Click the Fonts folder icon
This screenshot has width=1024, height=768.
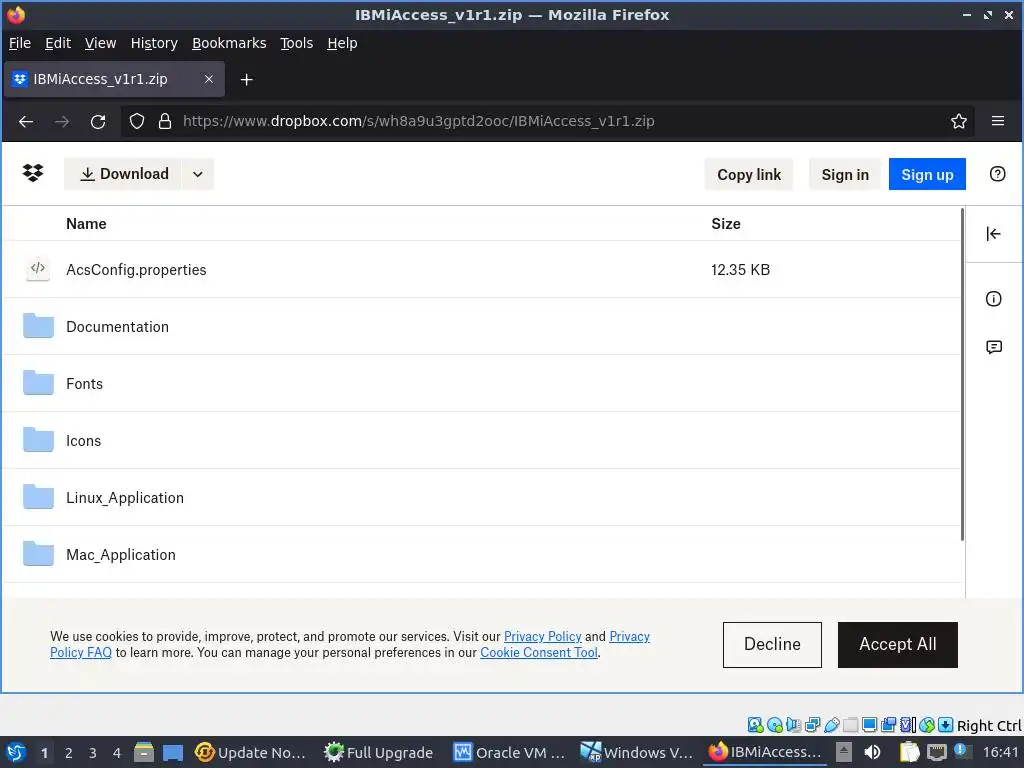click(x=39, y=382)
